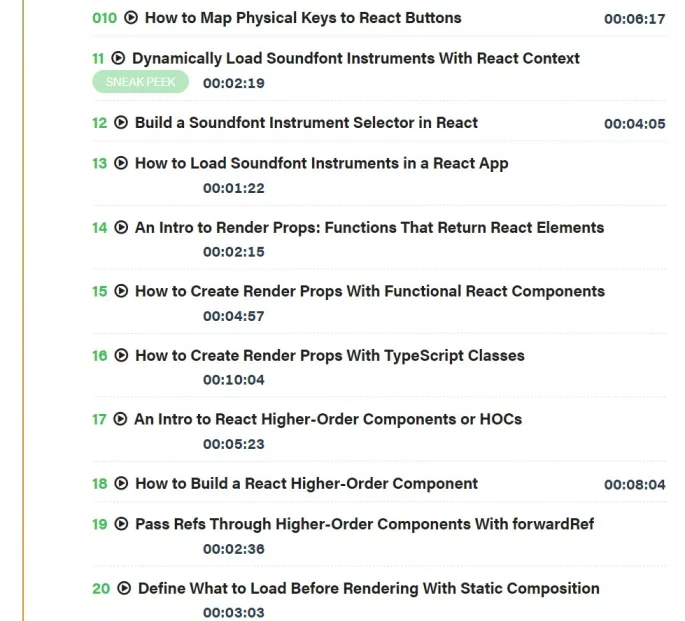Click play icon beside lesson 15
The image size is (685, 621).
coord(121,291)
